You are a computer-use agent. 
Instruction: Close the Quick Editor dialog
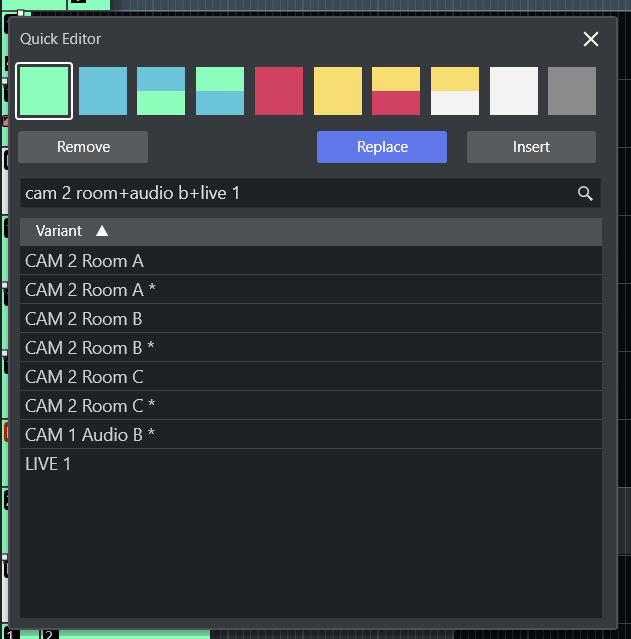(x=591, y=39)
